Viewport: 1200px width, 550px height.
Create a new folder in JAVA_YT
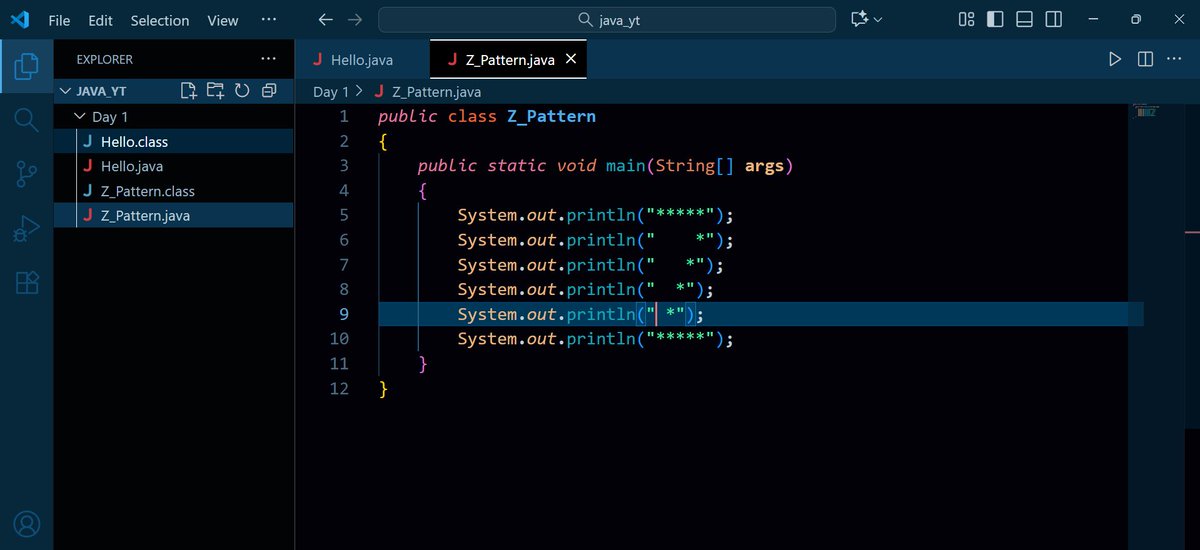click(x=215, y=91)
